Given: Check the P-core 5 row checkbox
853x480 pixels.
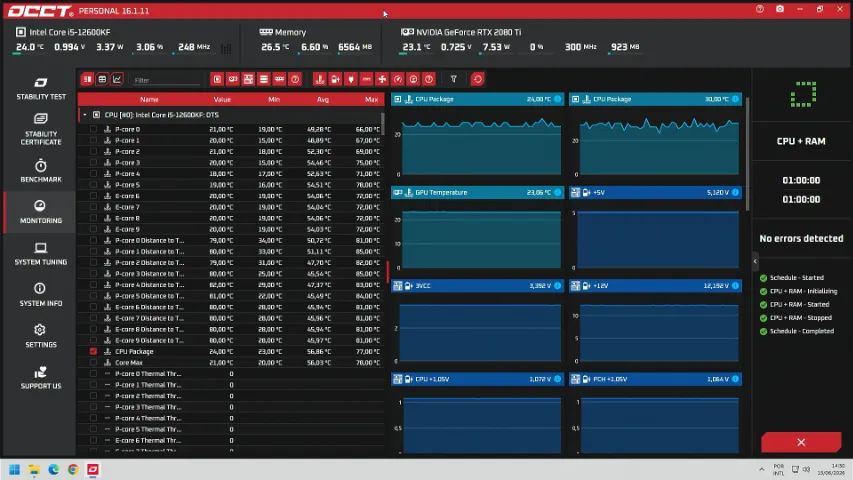Looking at the screenshot, I should pyautogui.click(x=93, y=184).
